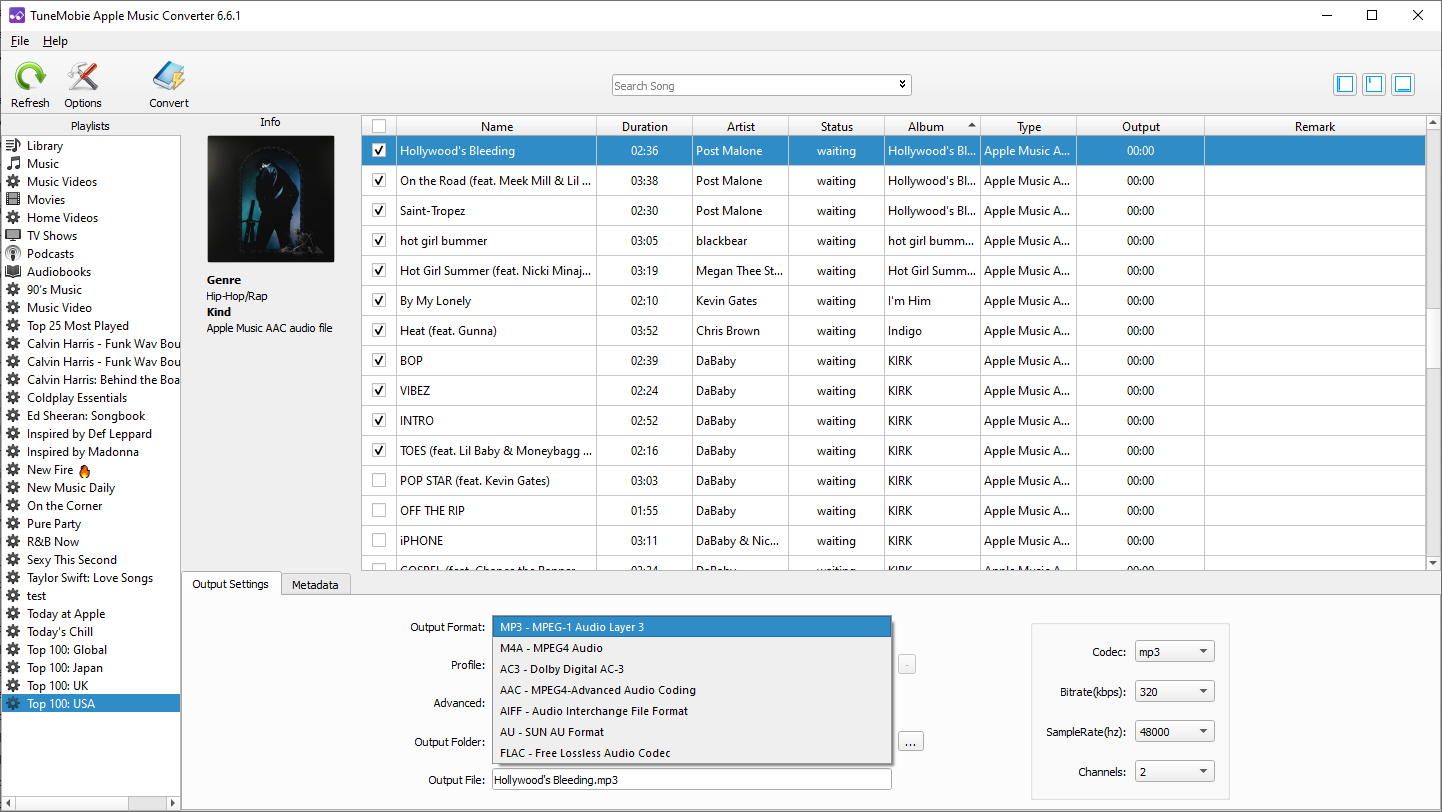The image size is (1442, 812).
Task: Uncheck the hot girl bummer checkbox
Action: tap(378, 241)
